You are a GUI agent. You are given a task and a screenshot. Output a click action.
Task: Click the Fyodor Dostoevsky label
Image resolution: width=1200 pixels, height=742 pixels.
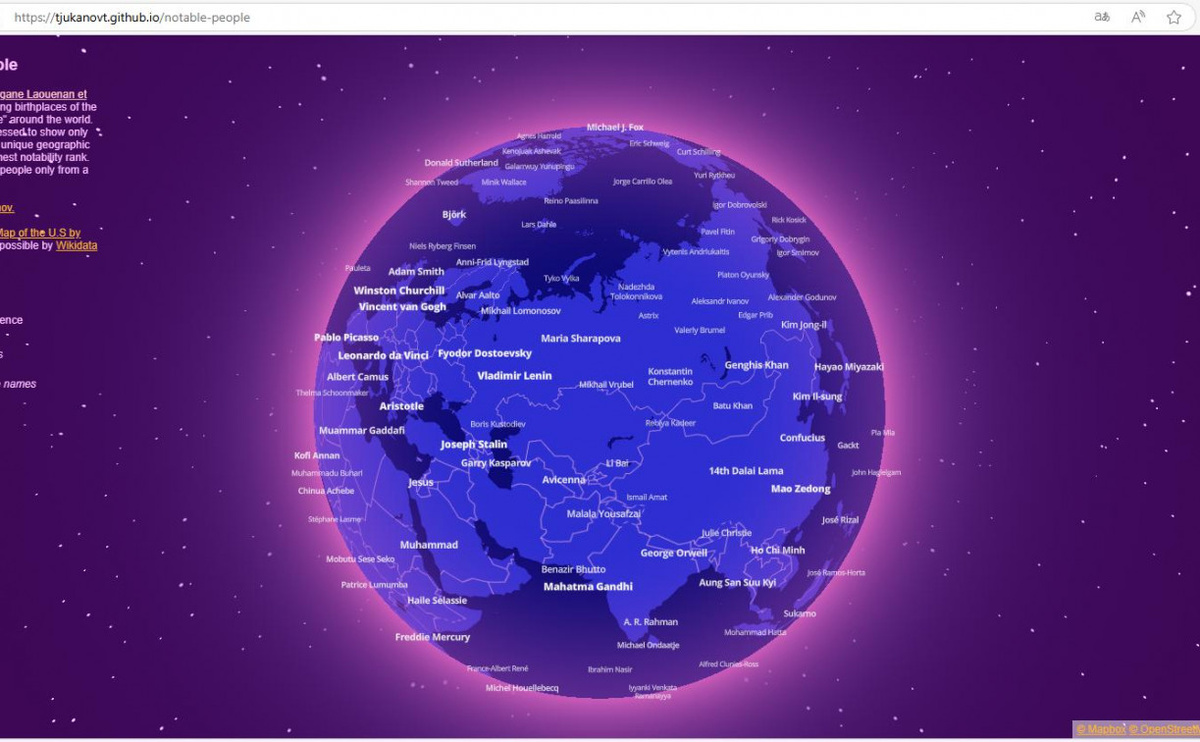point(485,353)
